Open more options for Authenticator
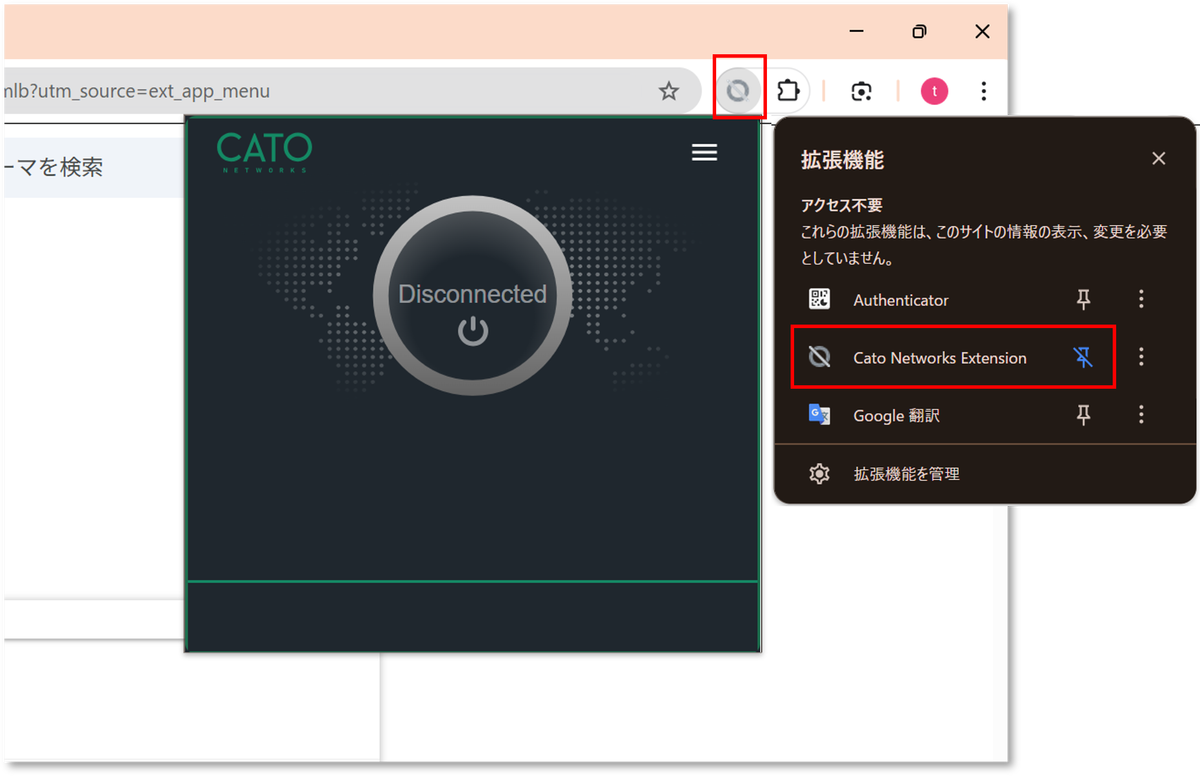The width and height of the screenshot is (1200, 776). [x=1141, y=300]
